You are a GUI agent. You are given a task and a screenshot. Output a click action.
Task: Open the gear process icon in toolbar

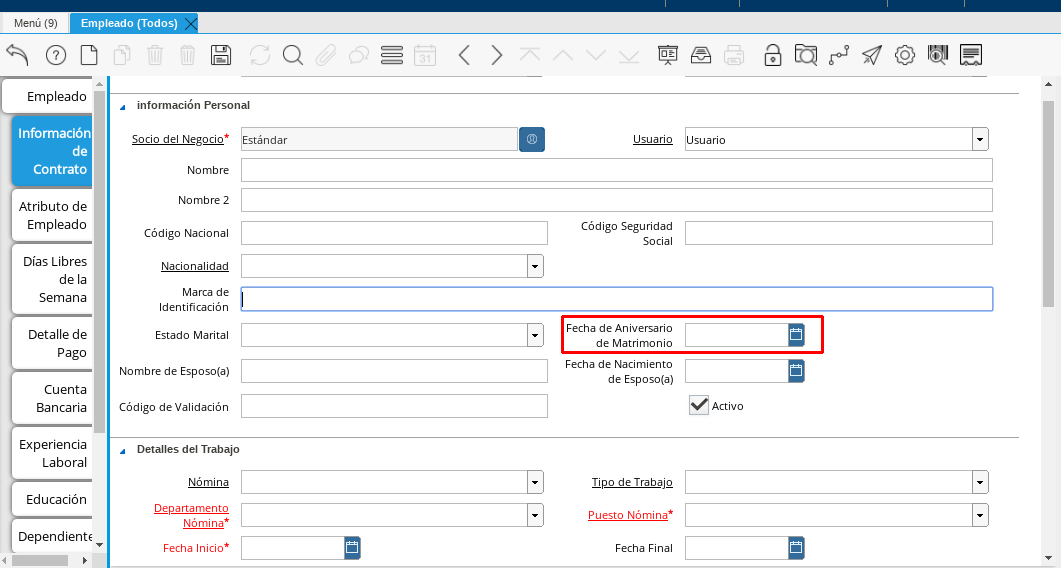coord(904,55)
